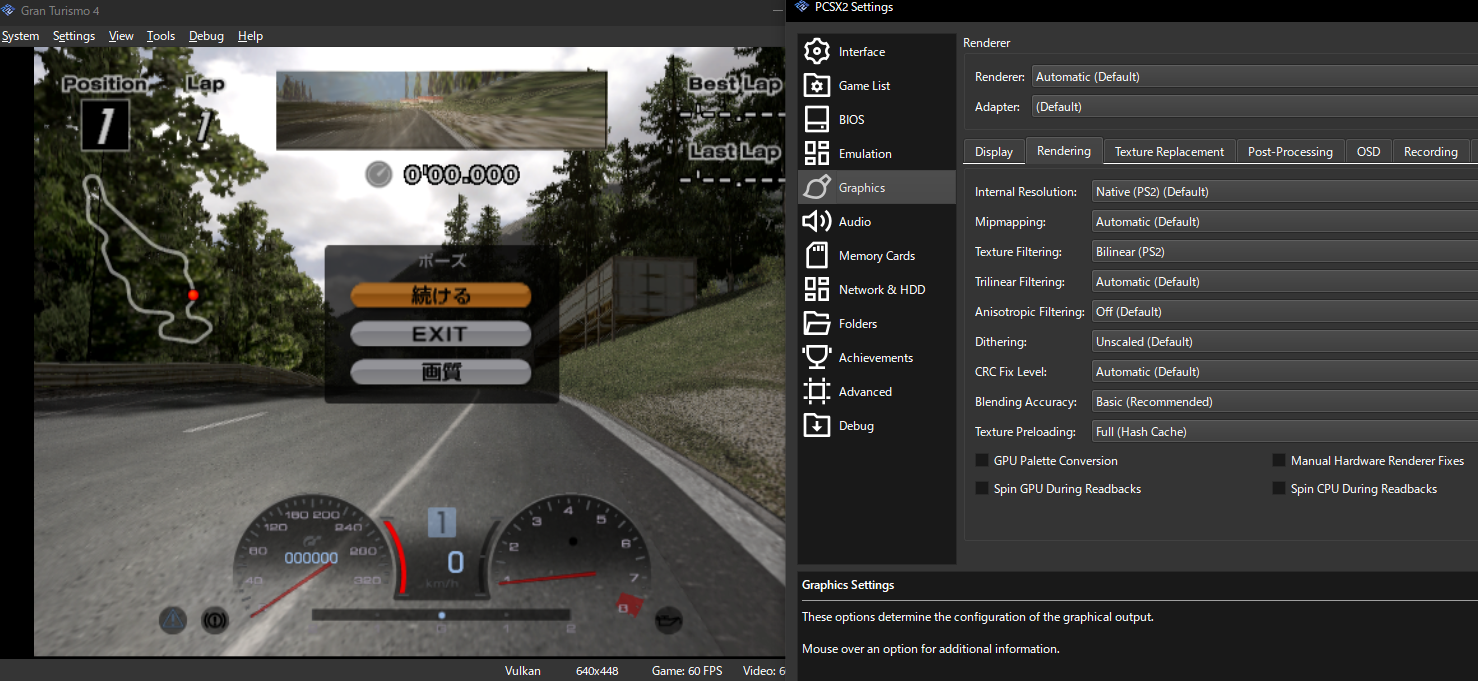Switch to the Texture Replacement tab
The height and width of the screenshot is (681, 1478).
point(1169,152)
